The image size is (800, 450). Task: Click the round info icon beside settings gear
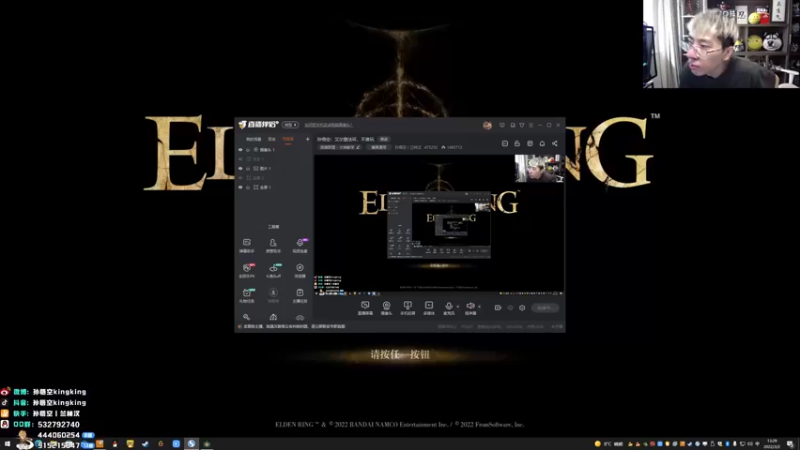510,308
